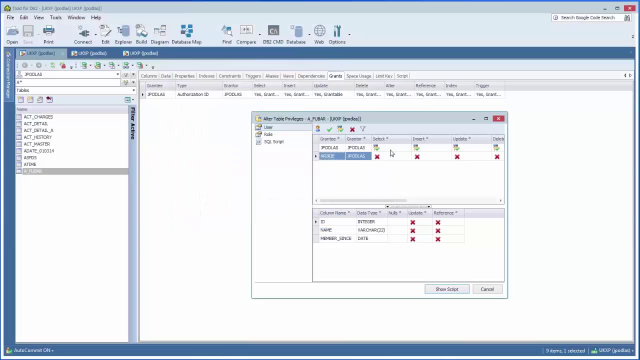
Task: Open the Build query builder icon
Action: pos(141,35)
